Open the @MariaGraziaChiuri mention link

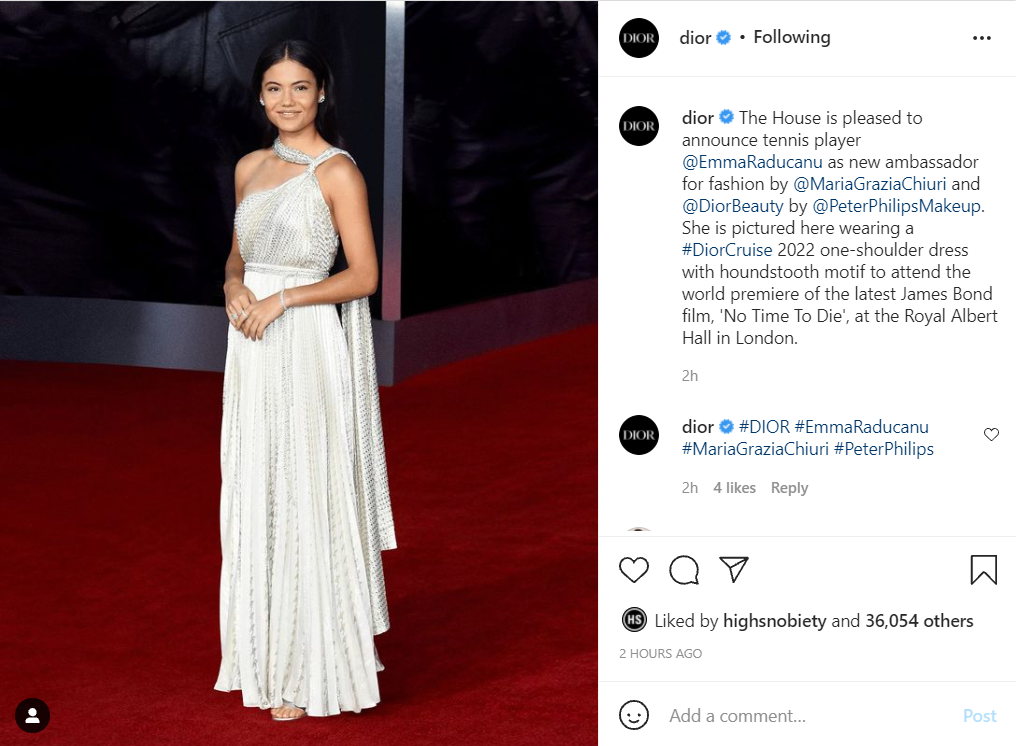(870, 184)
